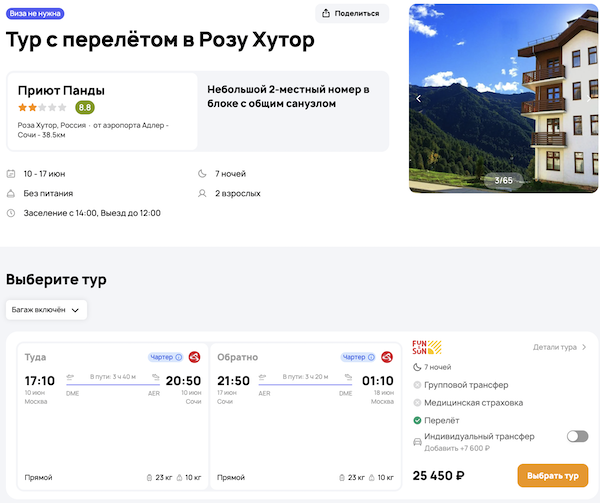Click the Перелёт green checkmark
This screenshot has width=600, height=503.
(417, 419)
